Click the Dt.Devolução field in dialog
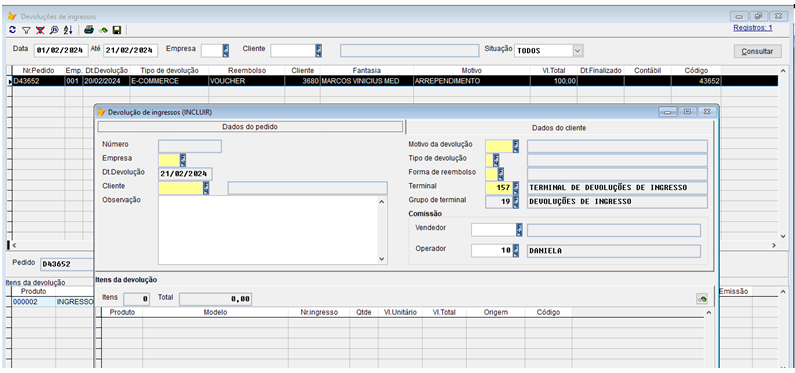This screenshot has width=795, height=373. tap(186, 174)
